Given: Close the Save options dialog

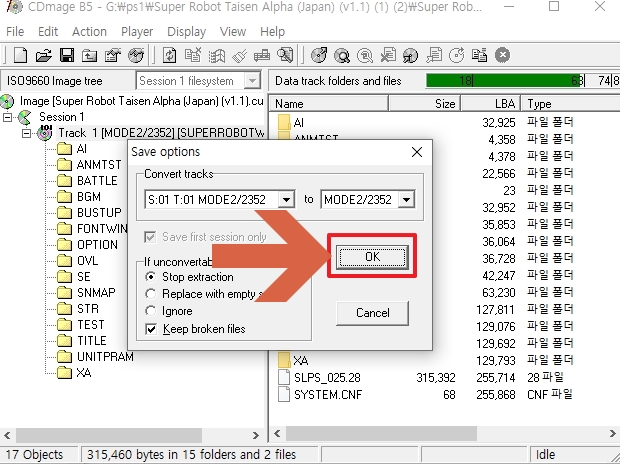Looking at the screenshot, I should [417, 152].
